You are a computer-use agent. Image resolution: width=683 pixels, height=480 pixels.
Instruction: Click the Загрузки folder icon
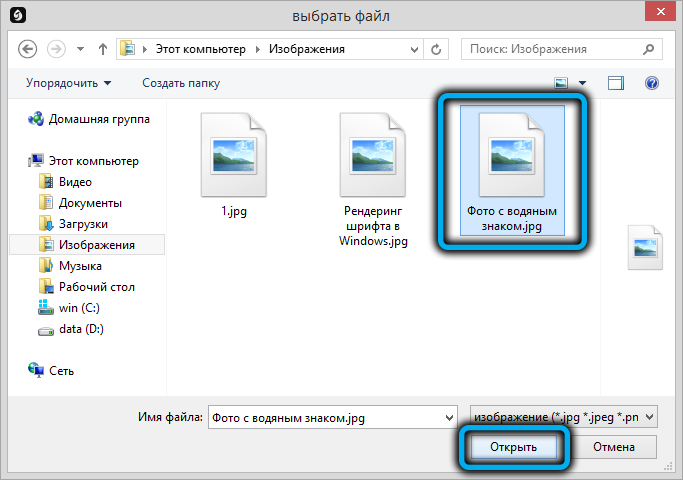(46, 223)
